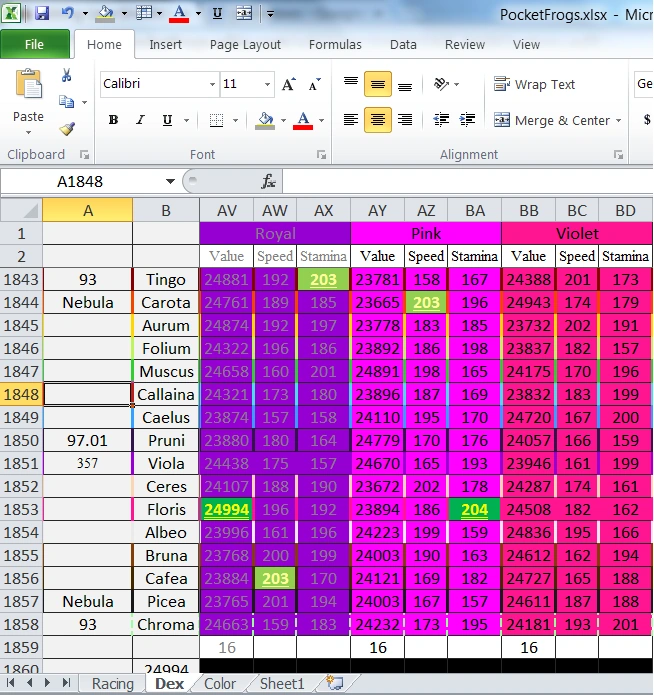Customize Quick Access Toolbar dropdown
This screenshot has width=654, height=695.
pos(270,14)
